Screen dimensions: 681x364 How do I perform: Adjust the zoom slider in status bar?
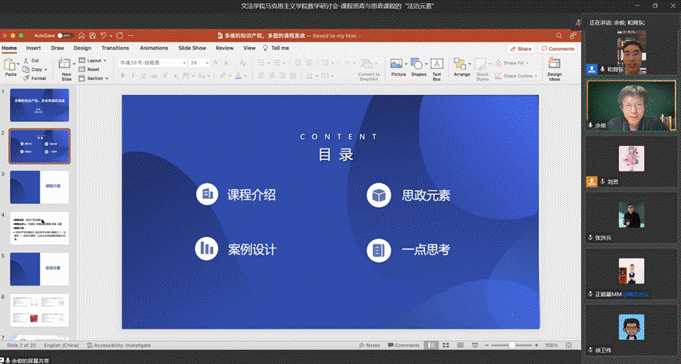(512, 345)
